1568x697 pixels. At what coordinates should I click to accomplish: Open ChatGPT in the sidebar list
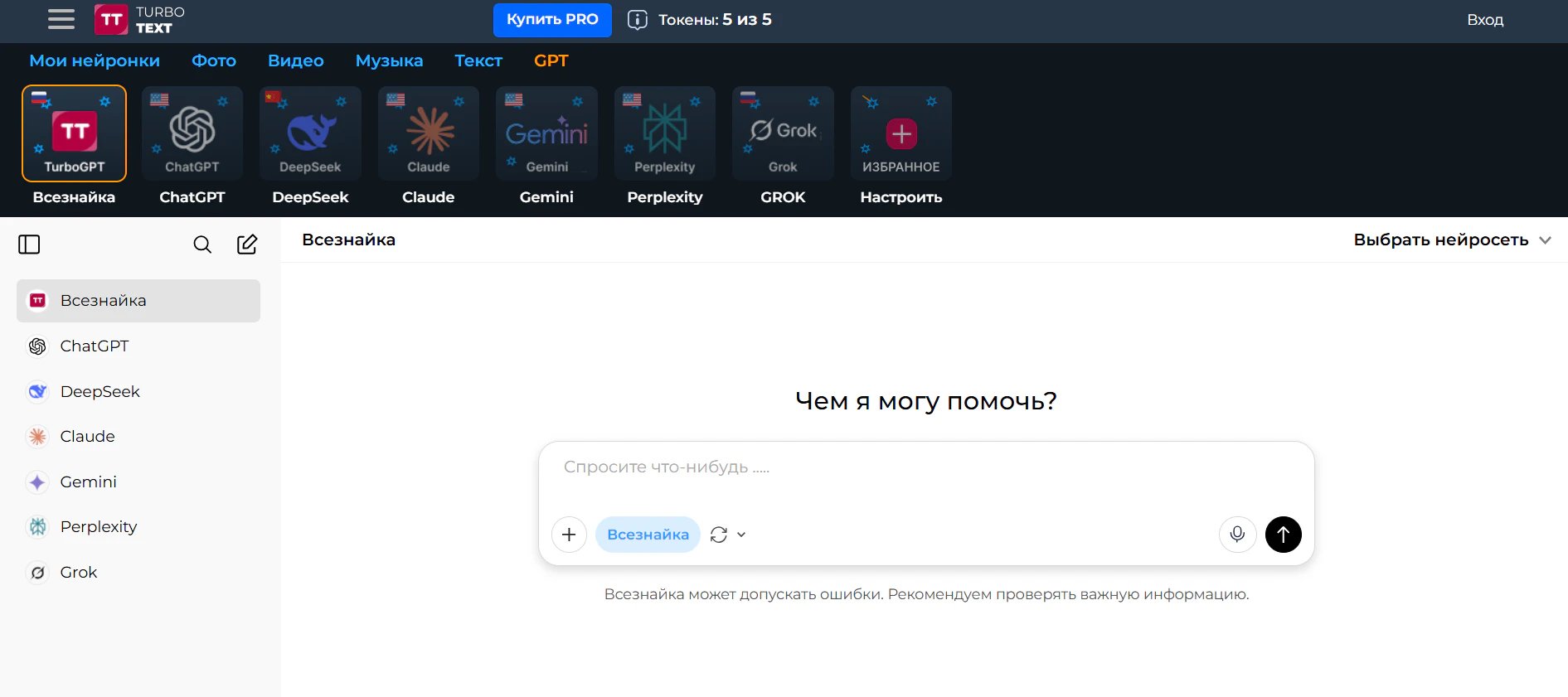(138, 346)
